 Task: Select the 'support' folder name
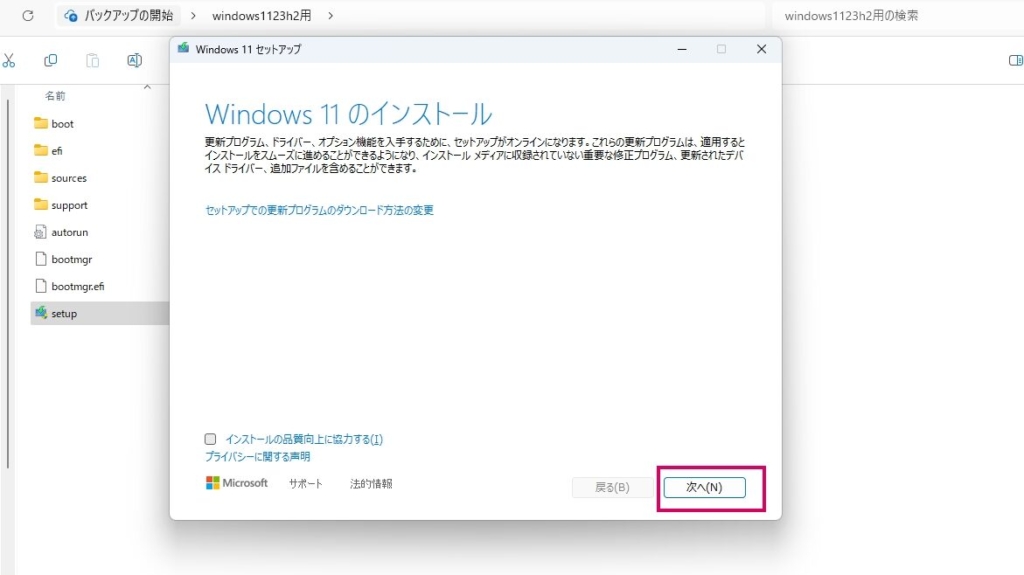coord(69,205)
